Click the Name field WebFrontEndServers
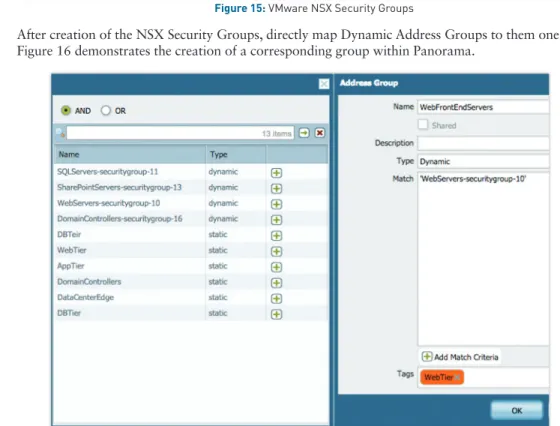Image resolution: width=560 pixels, height=426 pixels. point(483,107)
